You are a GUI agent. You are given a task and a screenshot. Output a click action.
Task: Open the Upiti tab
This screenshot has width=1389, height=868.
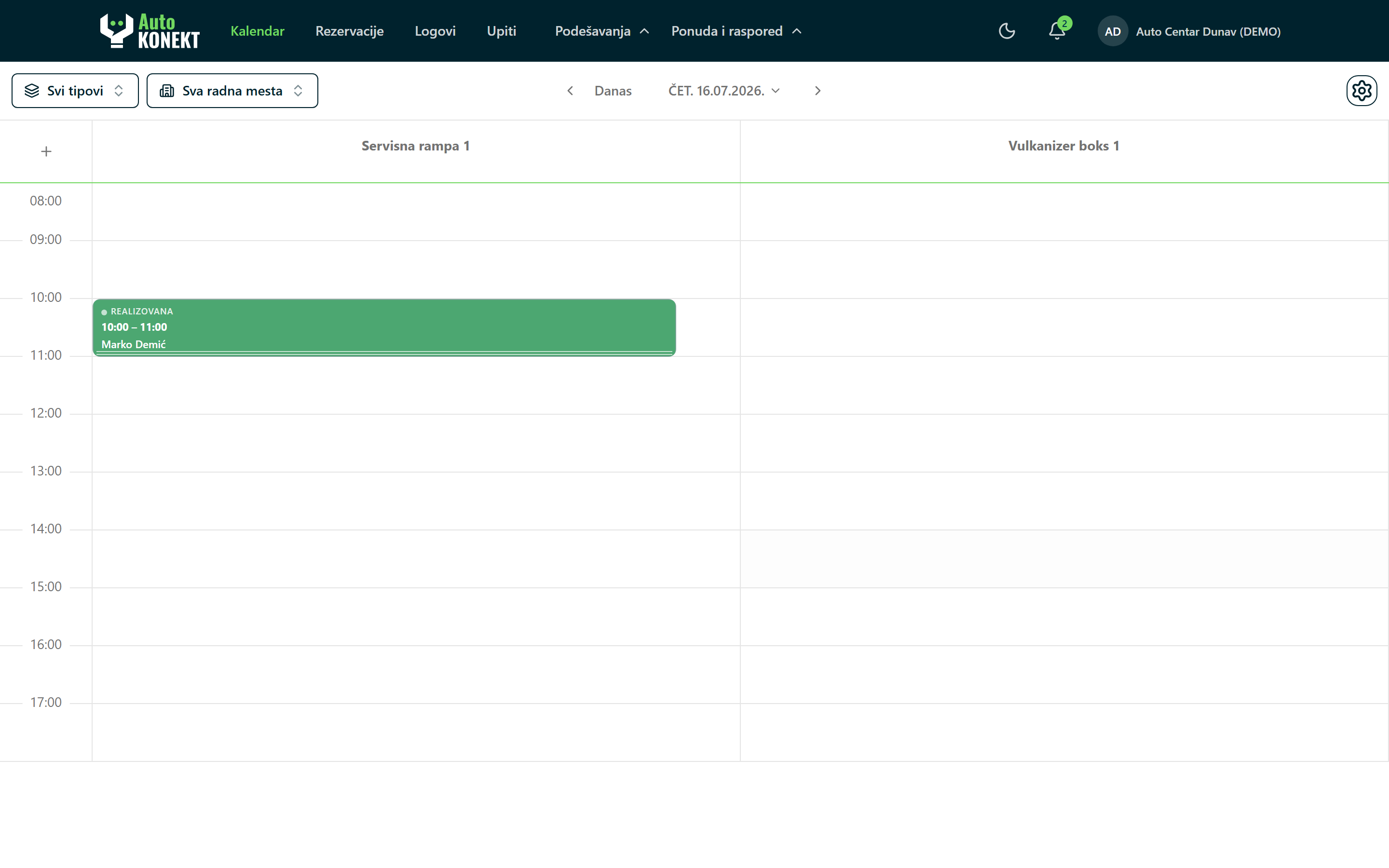tap(502, 31)
